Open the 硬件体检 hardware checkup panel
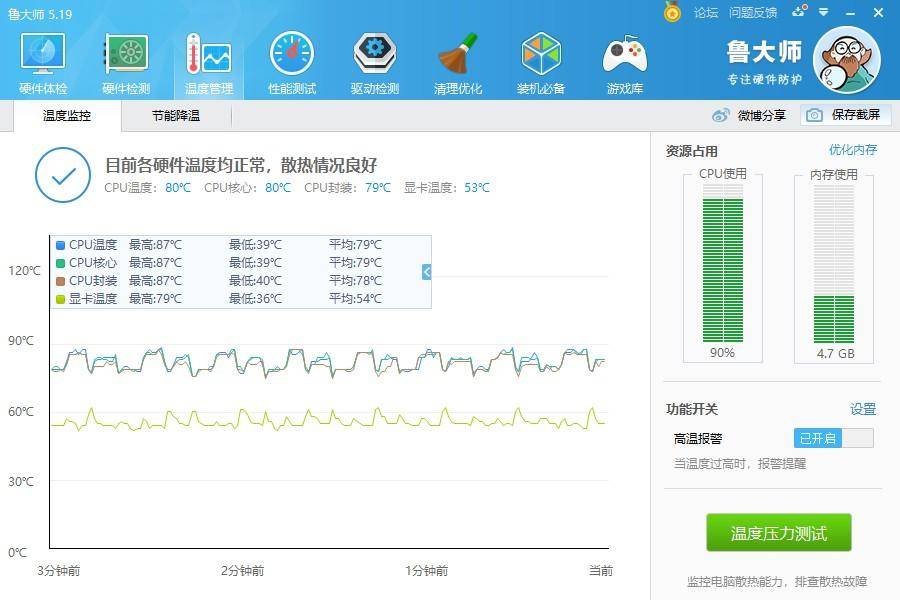Screen dimensions: 900x600 (x=41, y=62)
